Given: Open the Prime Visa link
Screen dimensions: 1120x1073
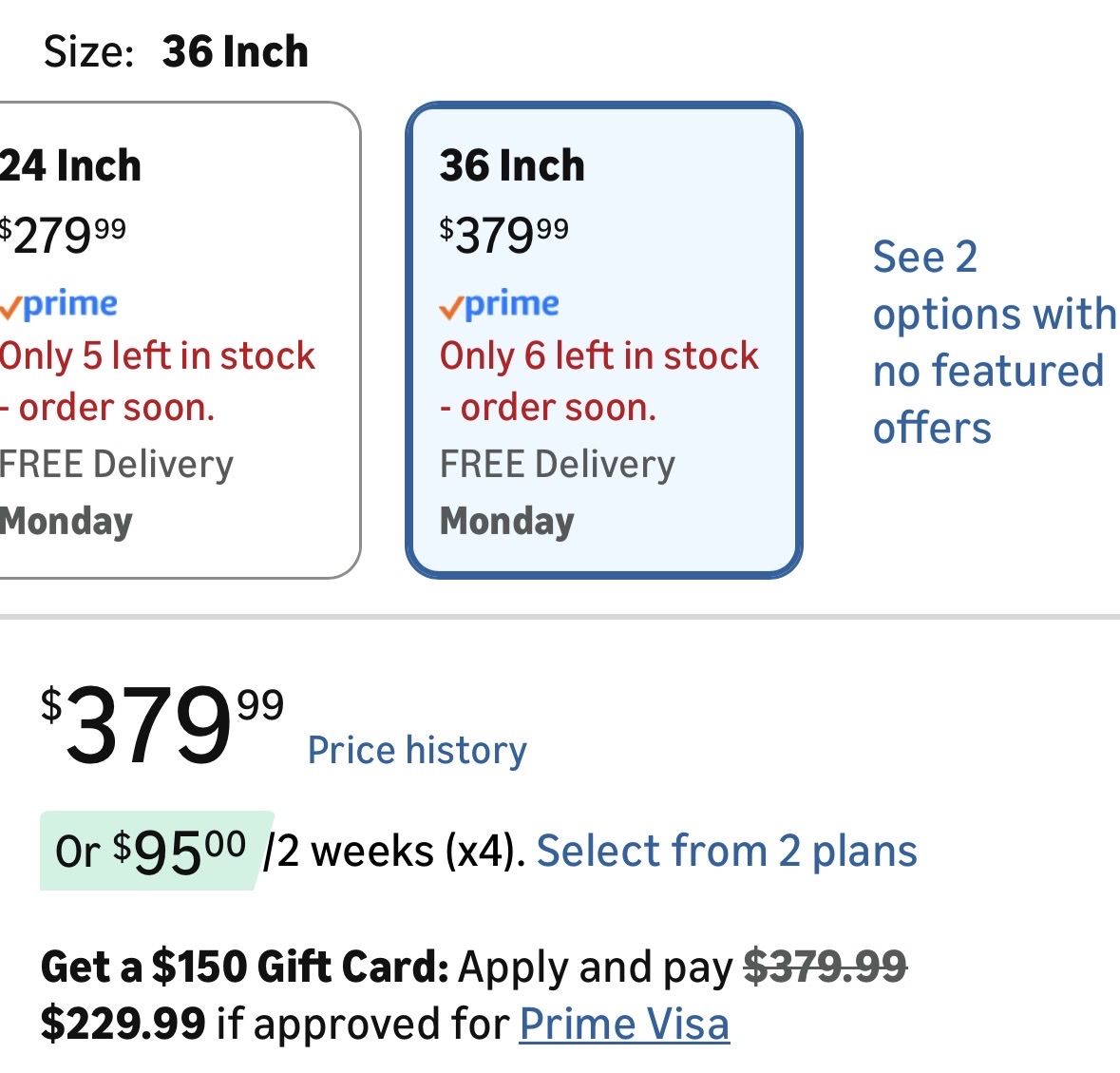Looking at the screenshot, I should click(x=624, y=1025).
